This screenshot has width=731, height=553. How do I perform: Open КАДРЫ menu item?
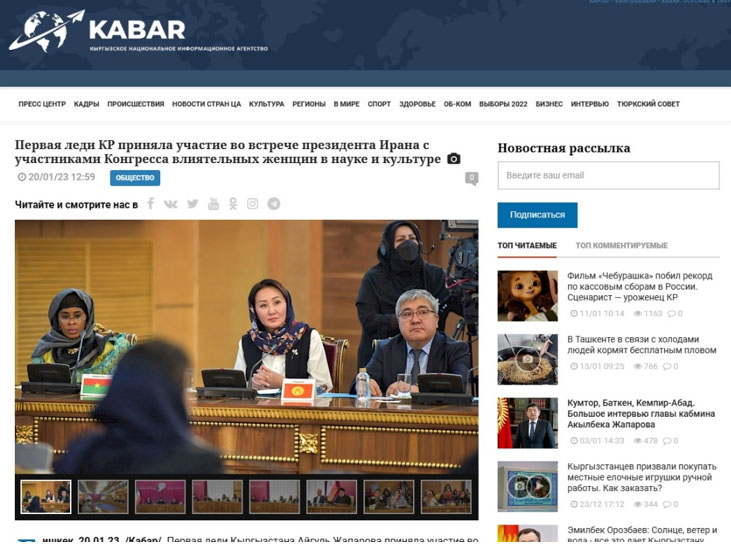point(86,104)
